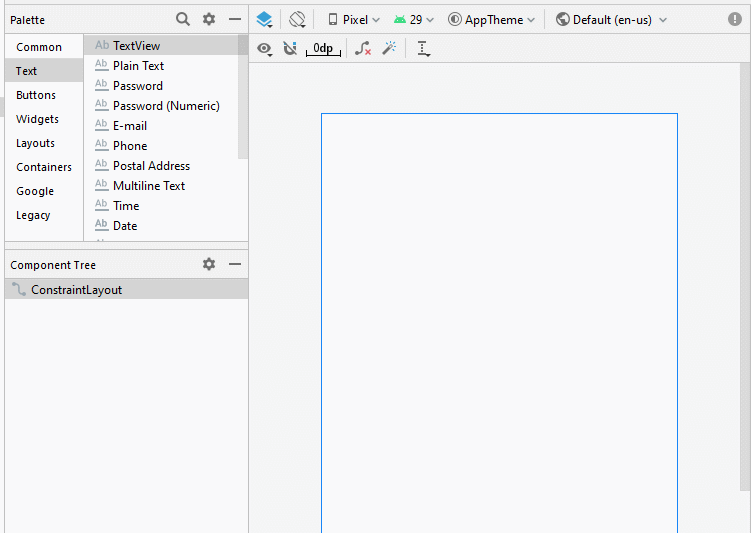Screen dimensions: 751x533
Task: Click the design surface vertical scrollbar
Action: 745,276
